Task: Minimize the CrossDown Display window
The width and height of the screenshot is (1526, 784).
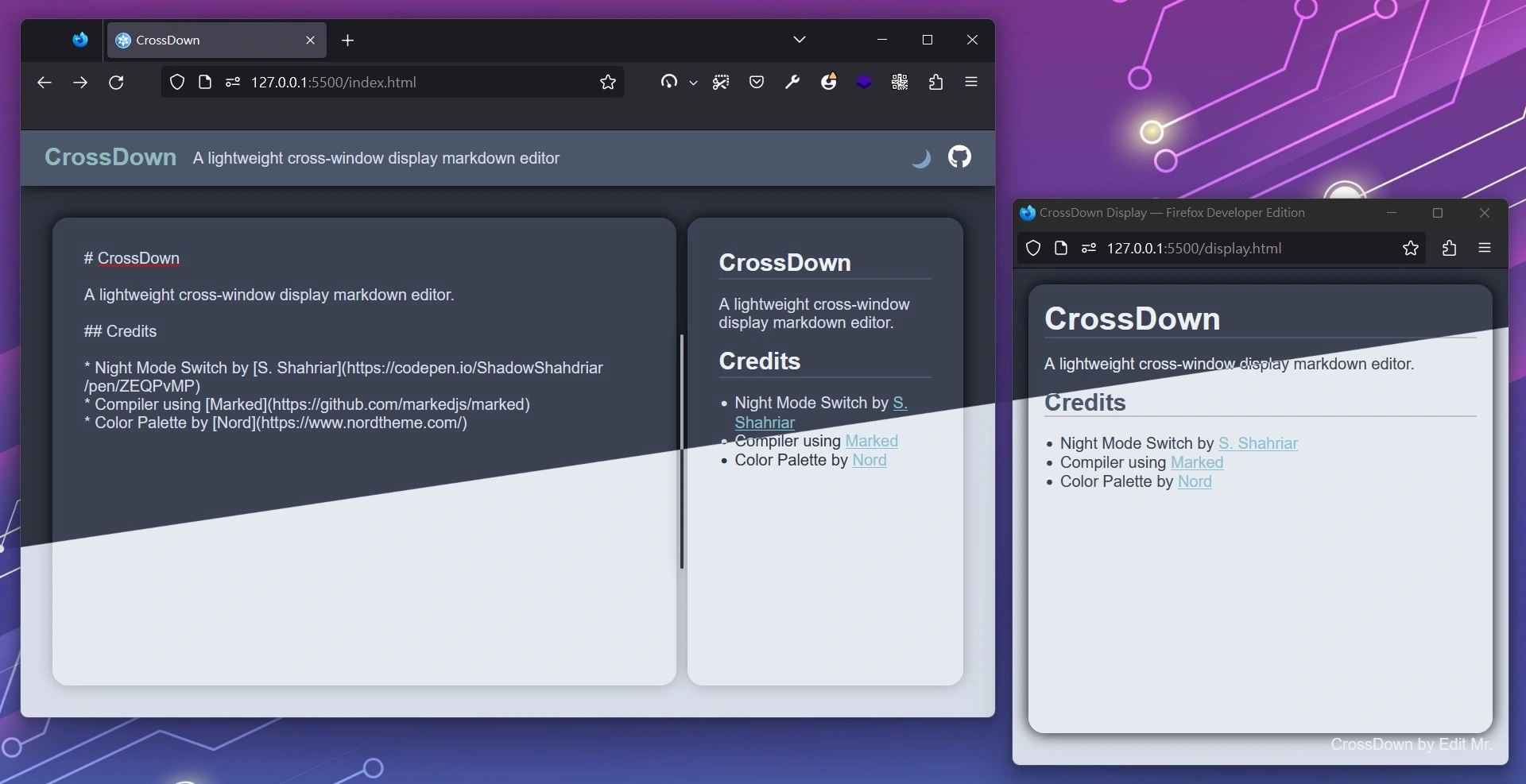Action: tap(1392, 213)
